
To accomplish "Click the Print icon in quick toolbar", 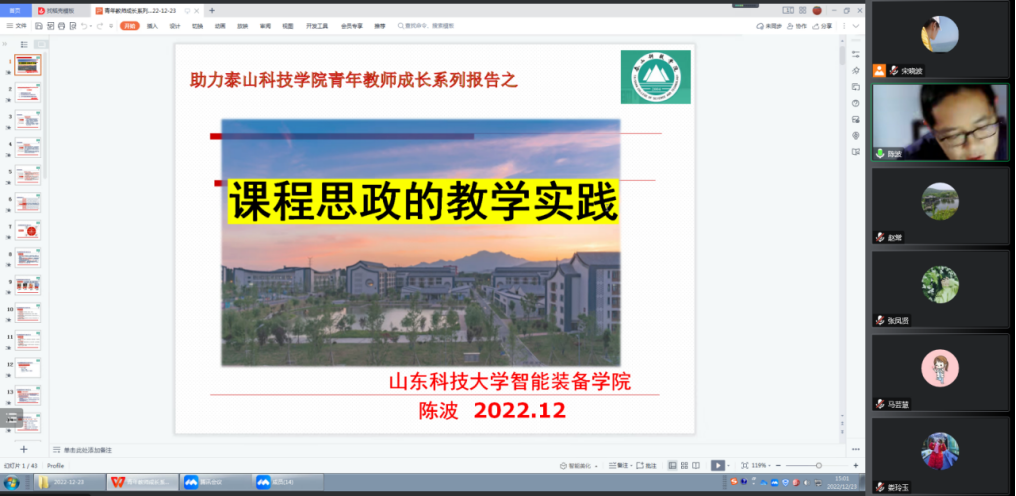I will point(61,26).
